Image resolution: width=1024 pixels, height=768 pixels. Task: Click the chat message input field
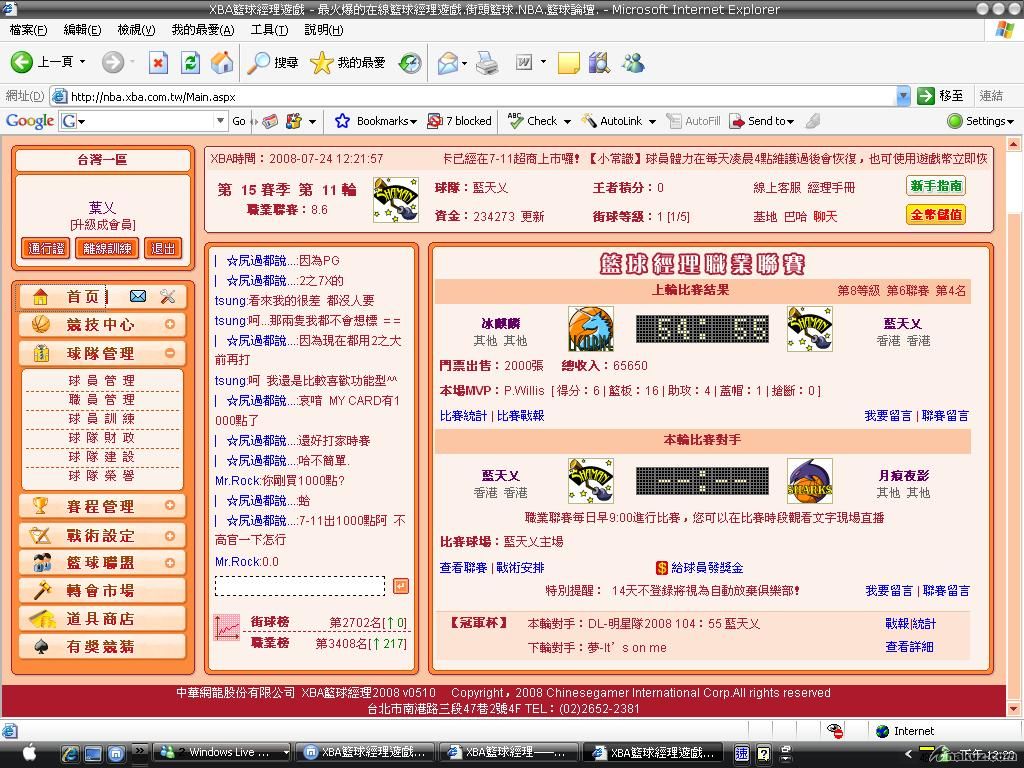[x=300, y=586]
